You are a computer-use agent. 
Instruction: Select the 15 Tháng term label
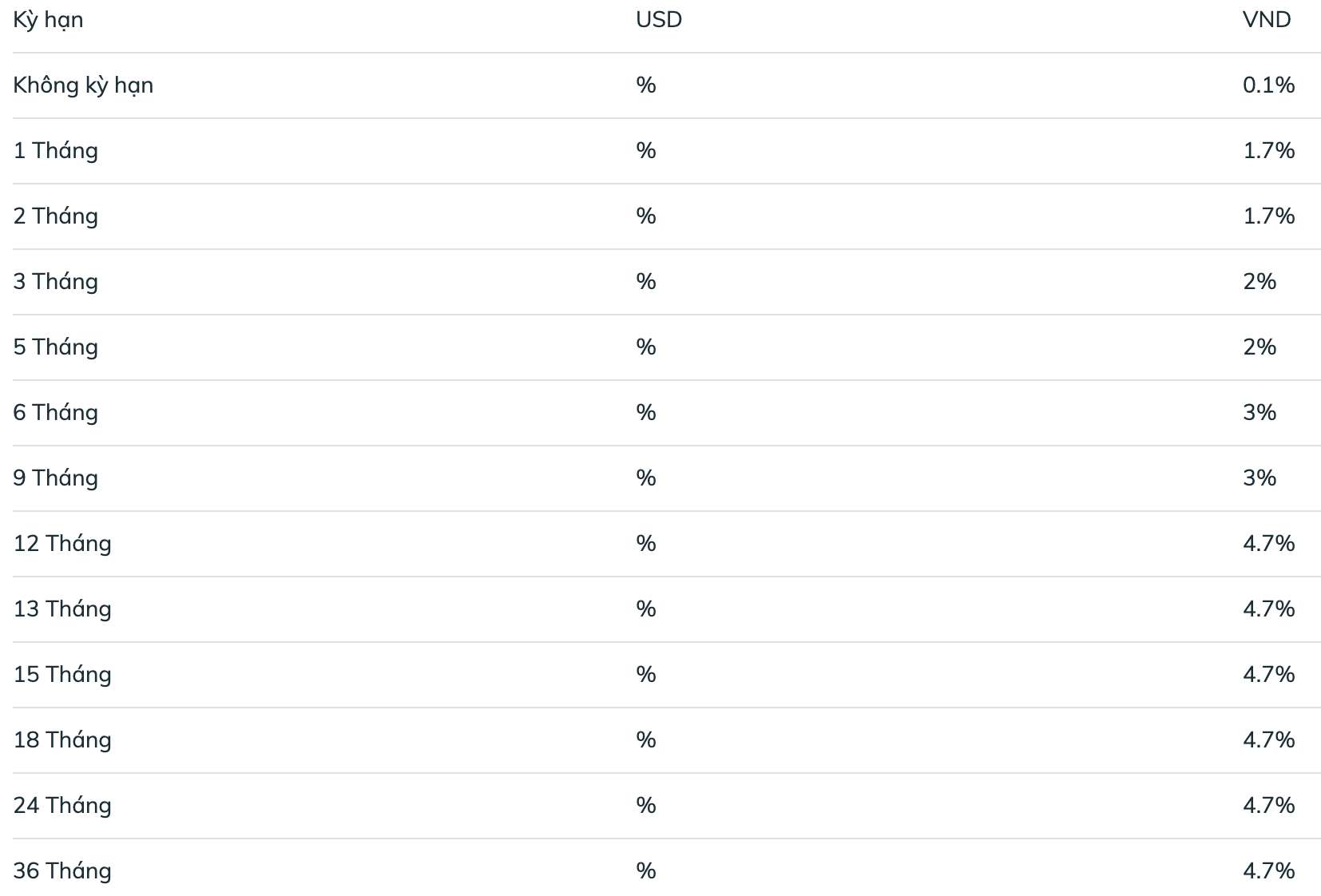[62, 675]
